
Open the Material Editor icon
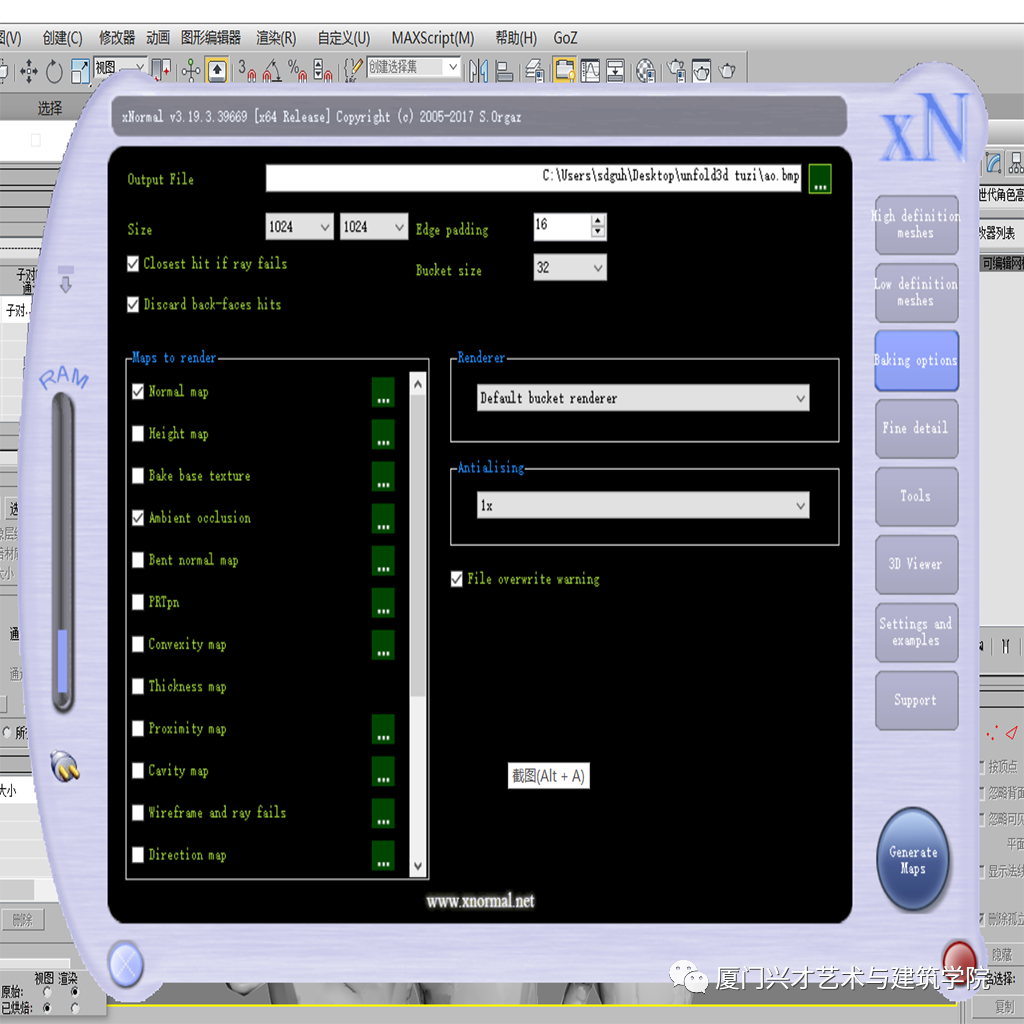tap(645, 71)
